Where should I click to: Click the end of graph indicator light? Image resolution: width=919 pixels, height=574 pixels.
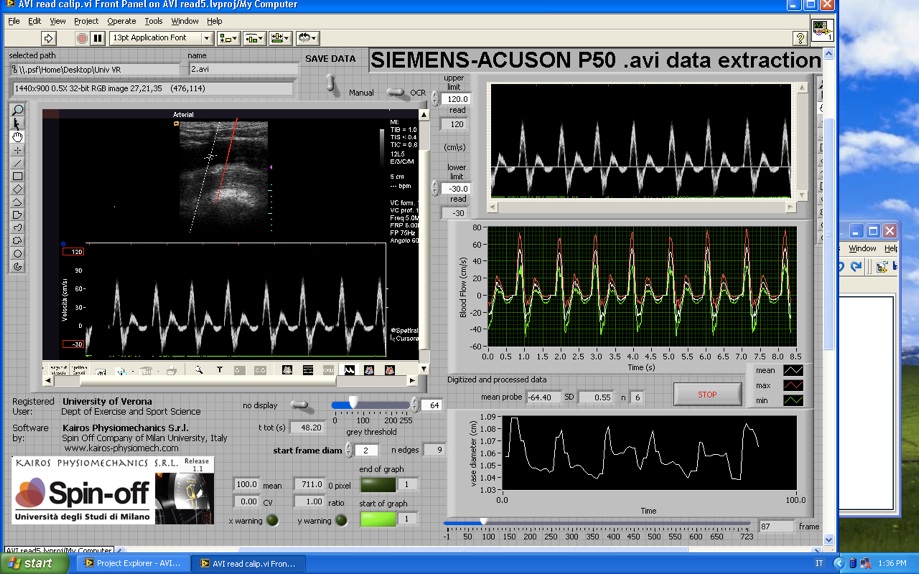378,484
